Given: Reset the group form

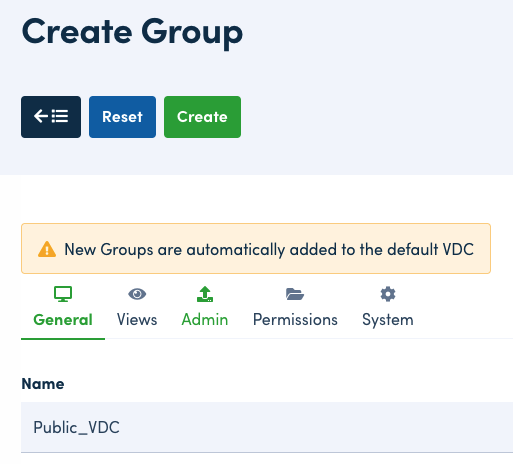Looking at the screenshot, I should pyautogui.click(x=122, y=117).
